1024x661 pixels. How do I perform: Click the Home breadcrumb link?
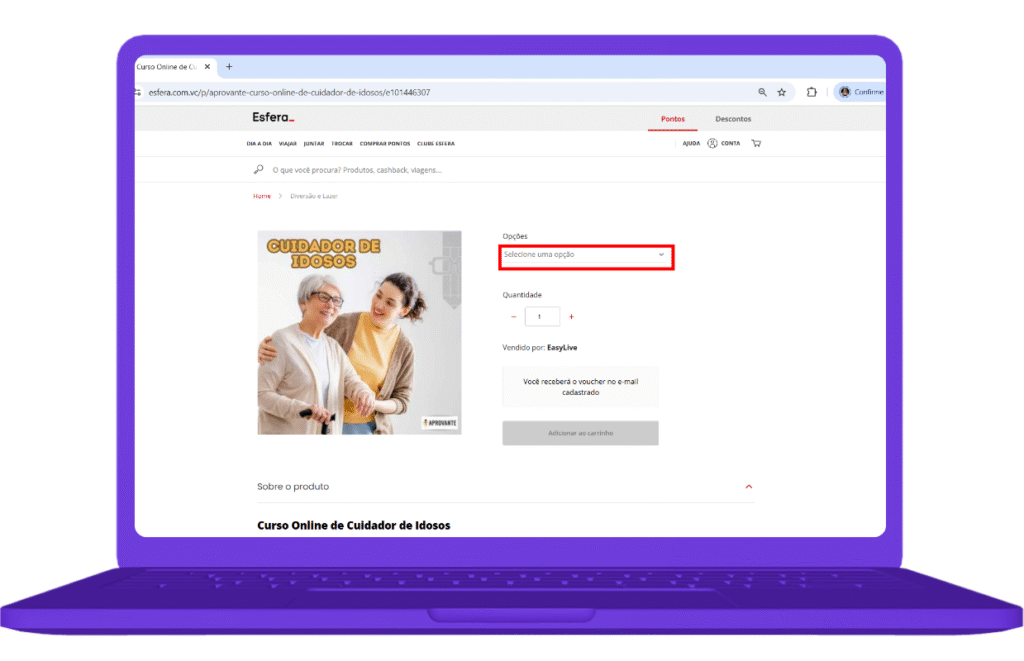coord(261,196)
